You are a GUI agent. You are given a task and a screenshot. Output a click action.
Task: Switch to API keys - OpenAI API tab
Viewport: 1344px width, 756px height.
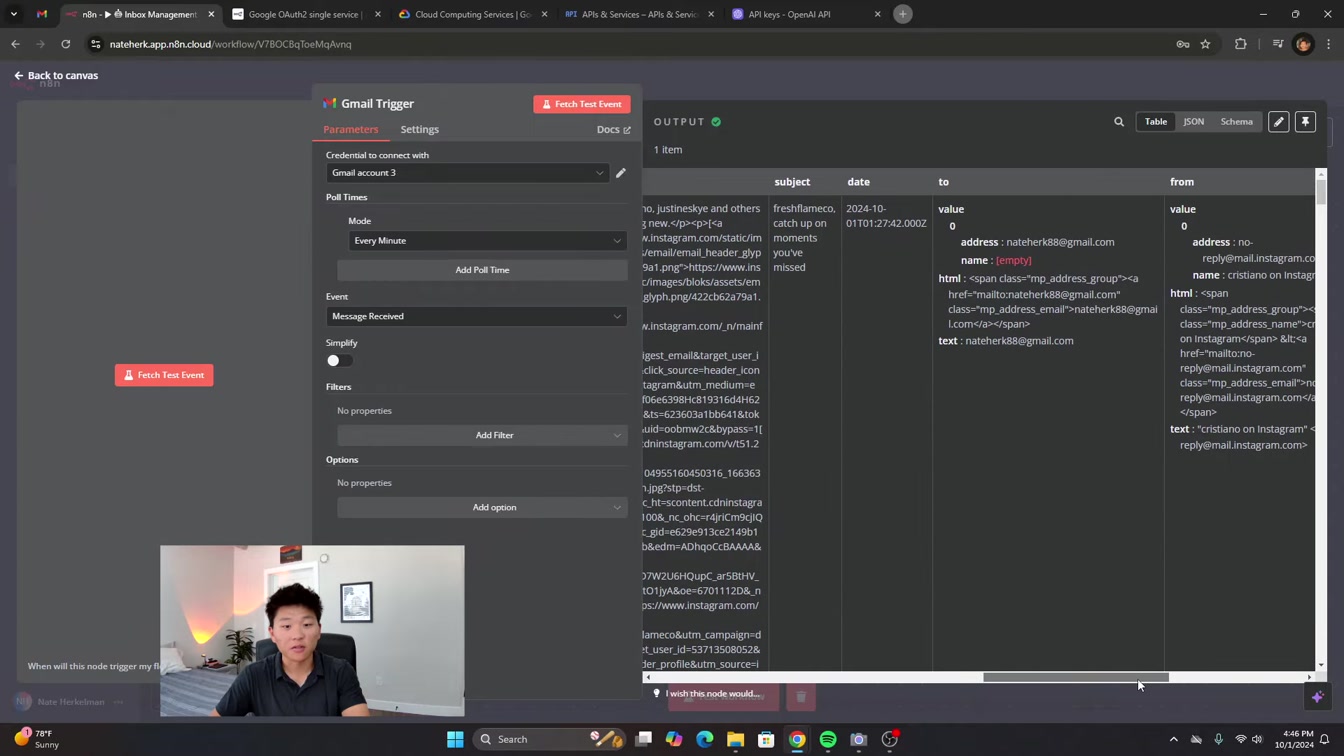(805, 14)
